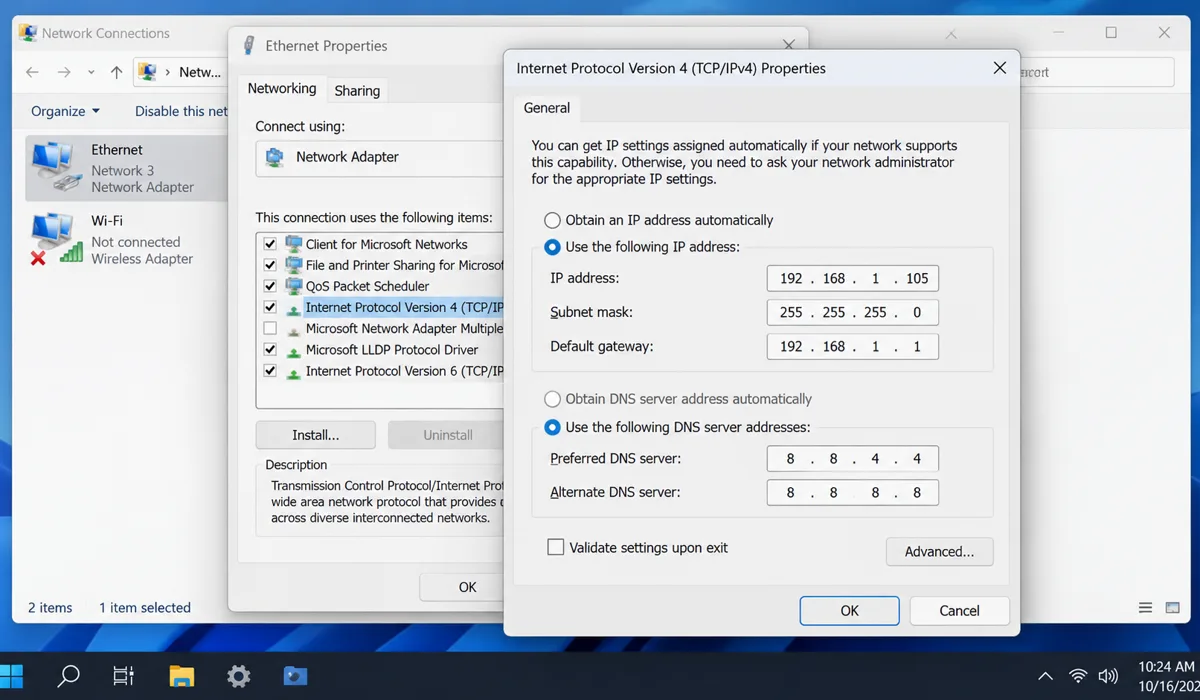1200x700 pixels.
Task: Maximize the Network Connections window
Action: [x=1111, y=33]
